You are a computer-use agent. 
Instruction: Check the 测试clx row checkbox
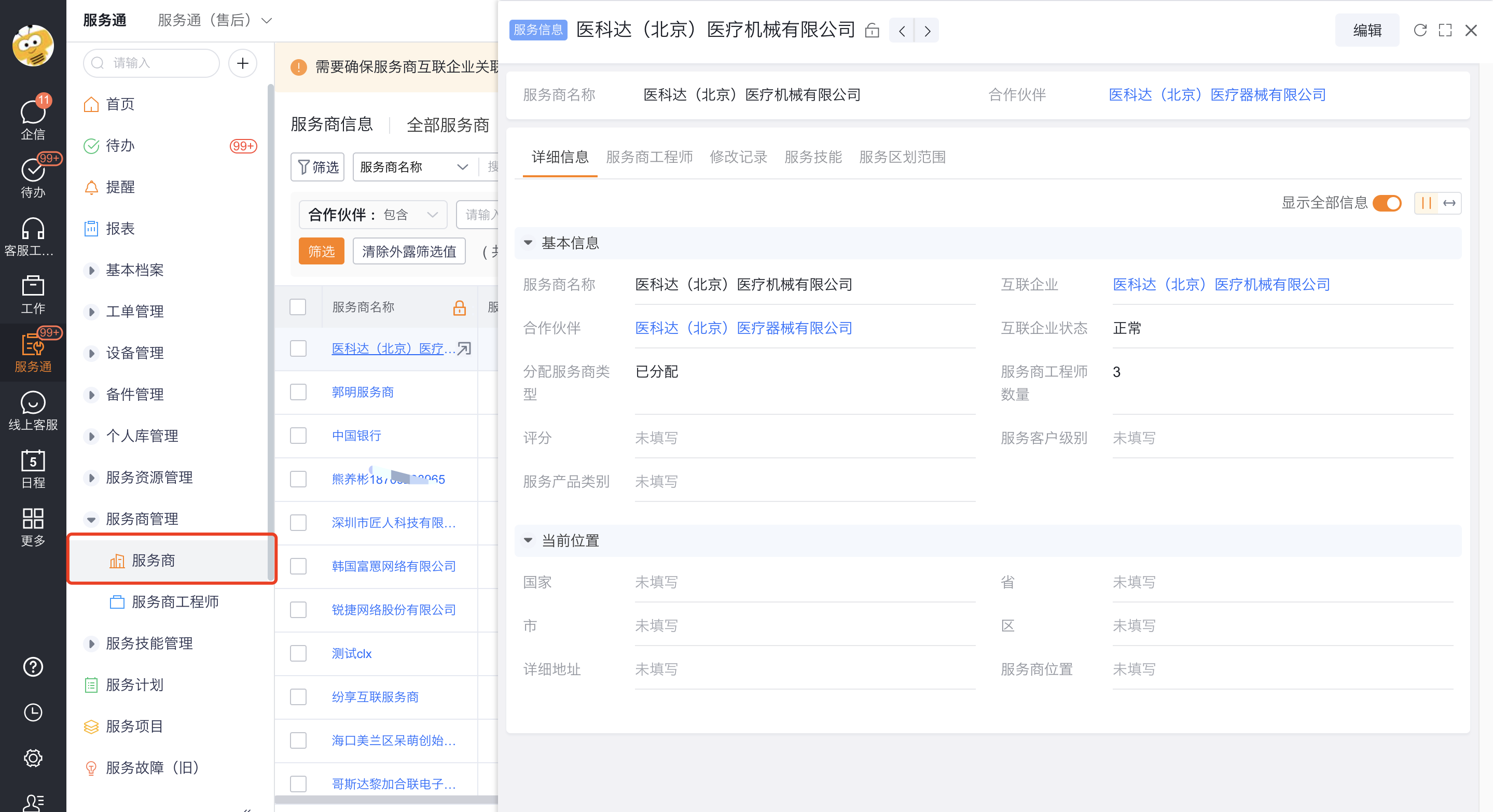pos(298,653)
